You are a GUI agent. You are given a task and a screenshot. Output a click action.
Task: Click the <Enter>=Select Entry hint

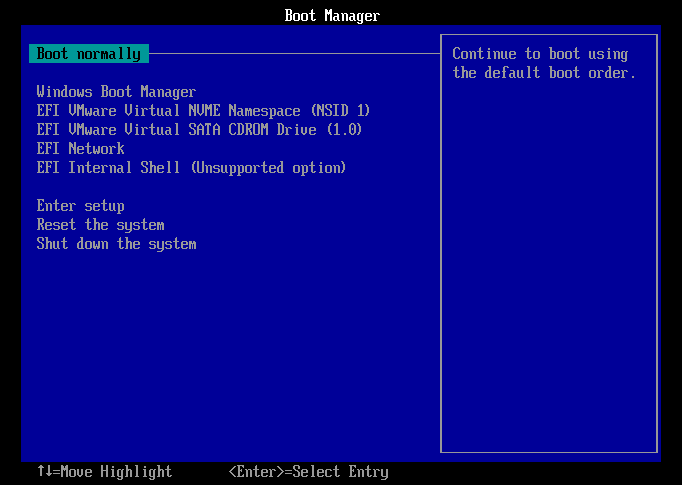coord(308,472)
